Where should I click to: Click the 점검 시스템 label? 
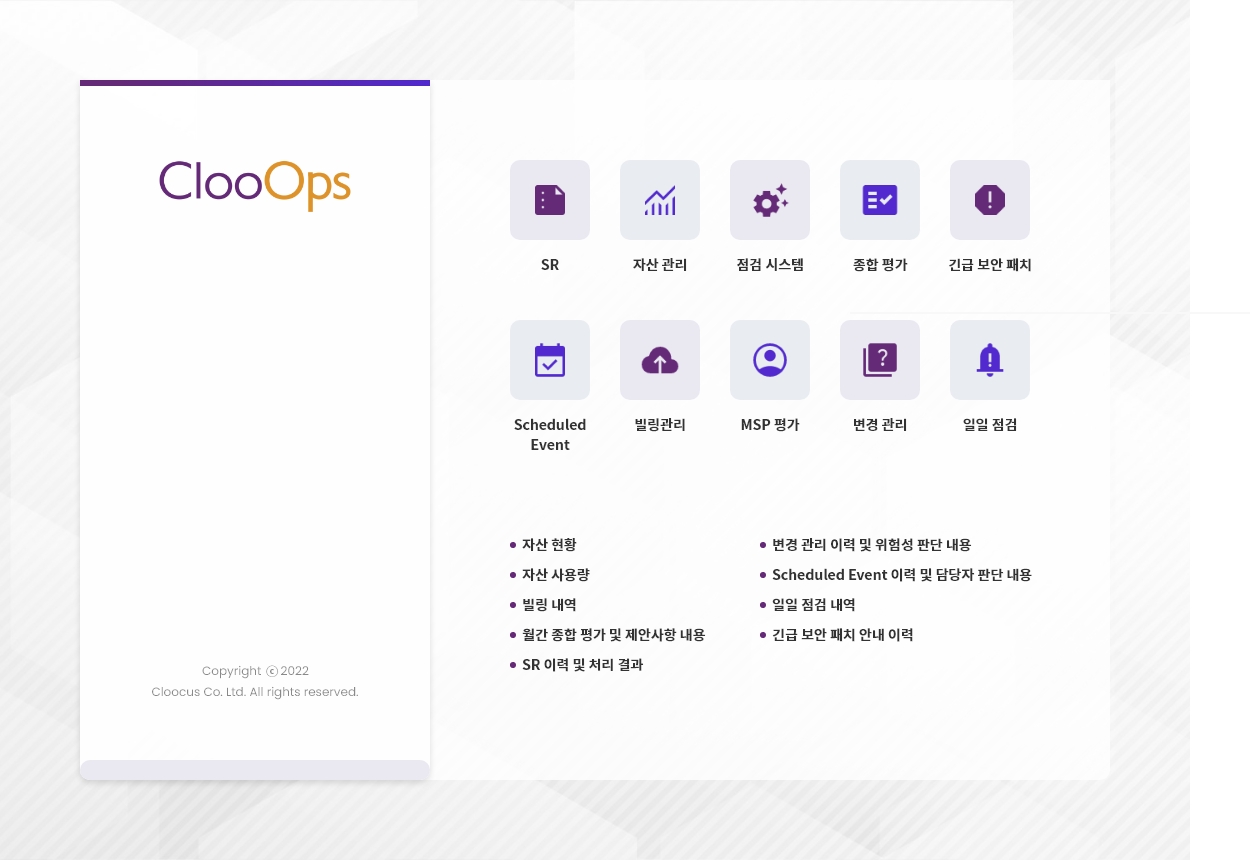coord(770,265)
